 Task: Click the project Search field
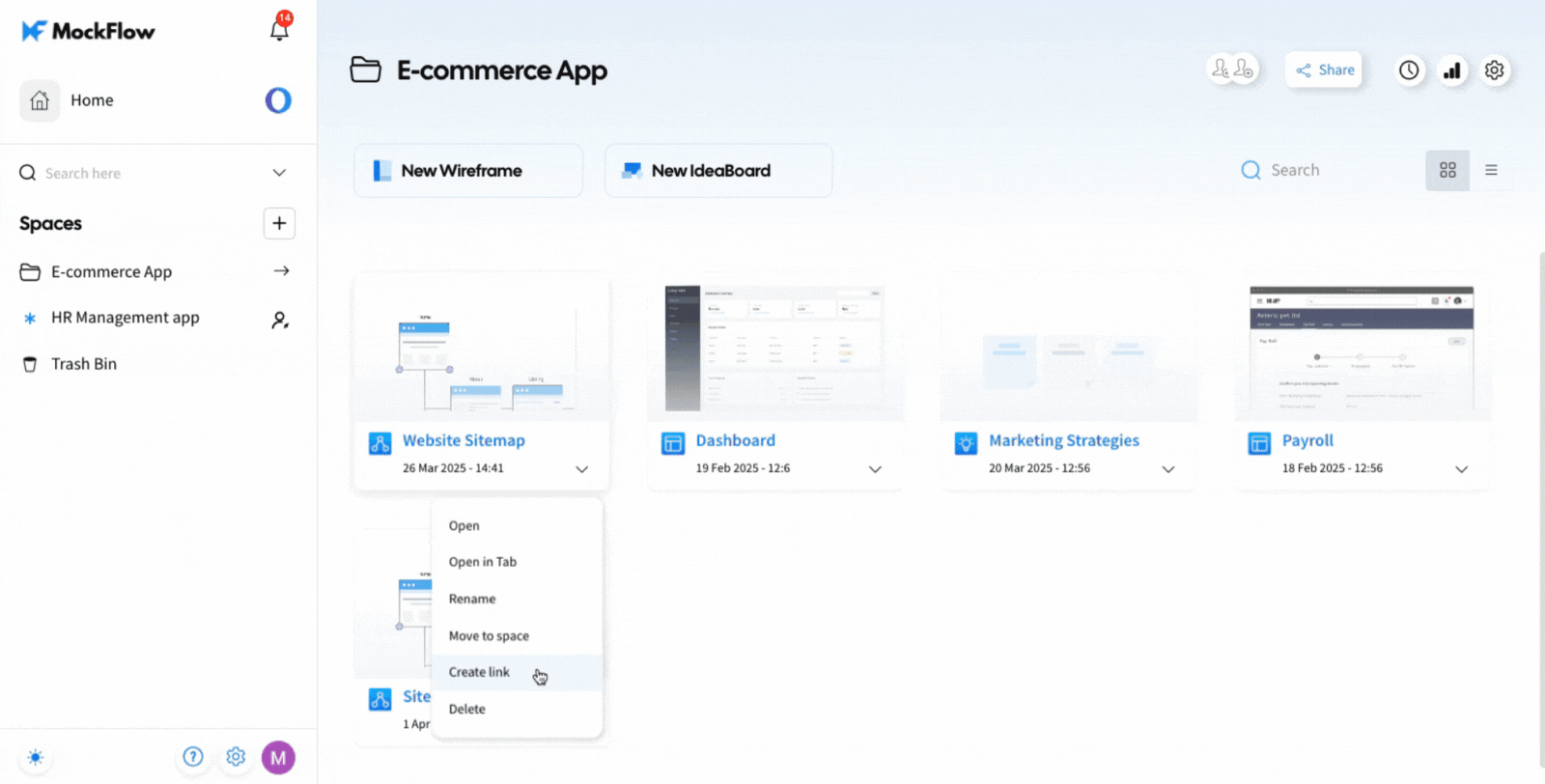click(x=1318, y=170)
